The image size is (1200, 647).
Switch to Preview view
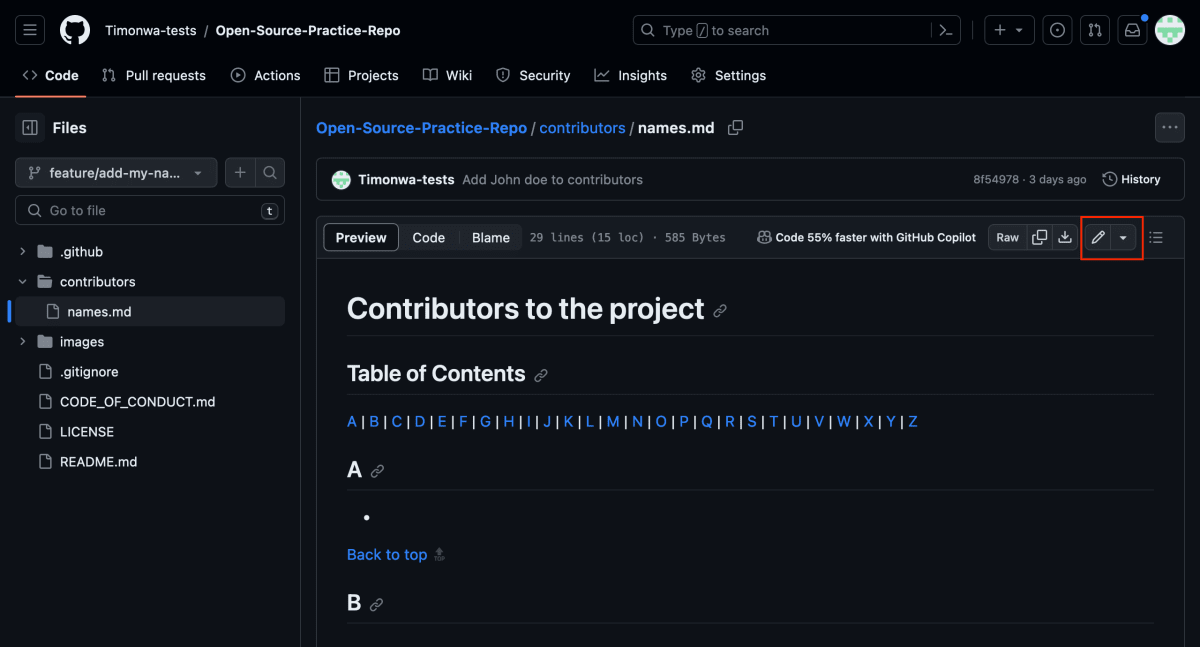(x=361, y=237)
